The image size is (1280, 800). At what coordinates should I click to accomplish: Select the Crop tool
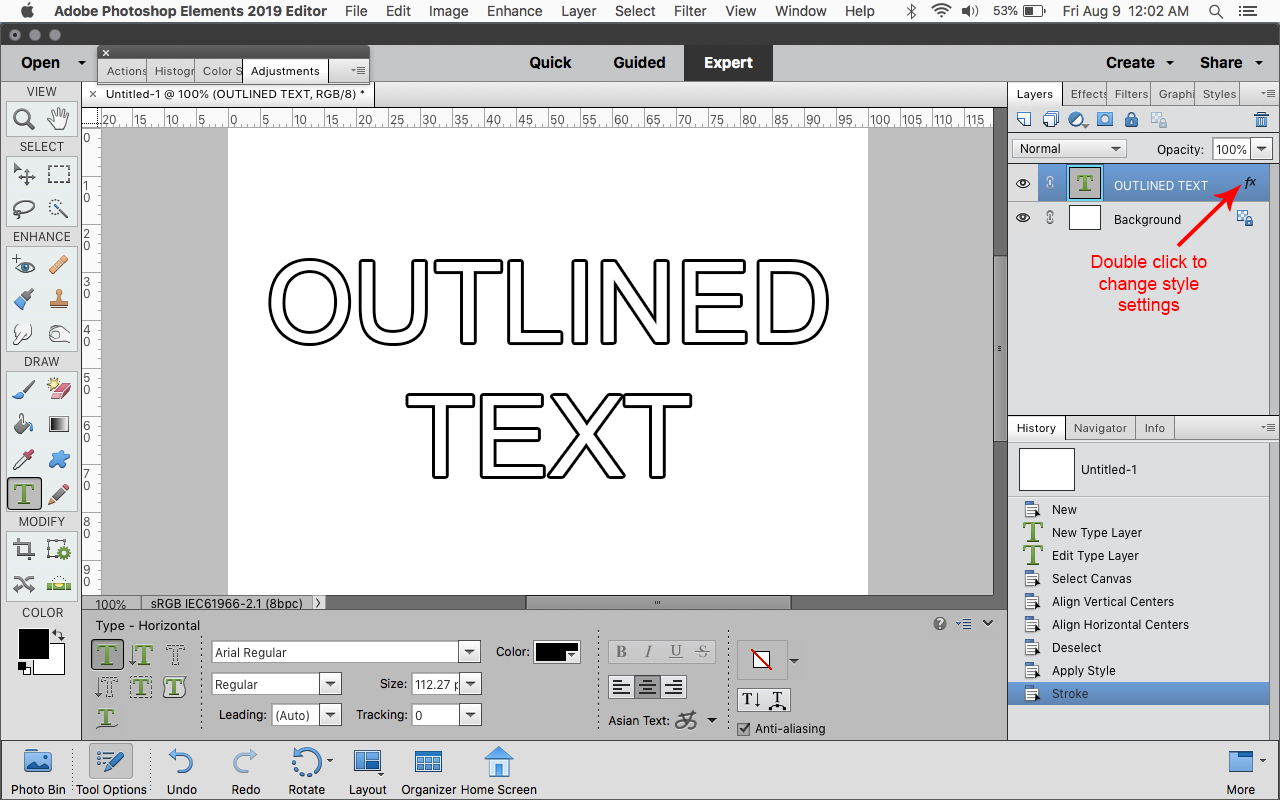(x=24, y=548)
